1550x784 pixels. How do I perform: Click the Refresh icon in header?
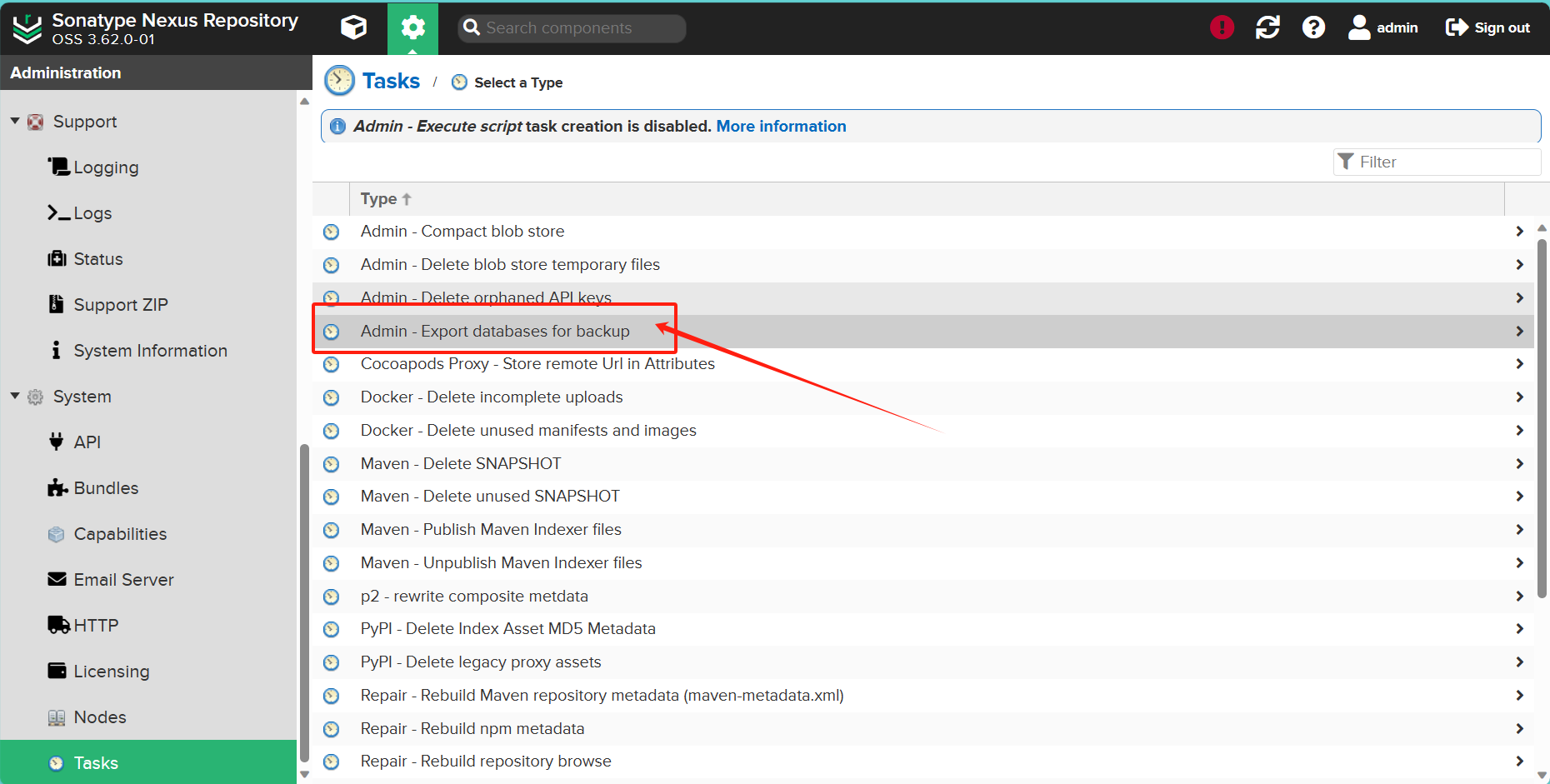pos(1267,27)
